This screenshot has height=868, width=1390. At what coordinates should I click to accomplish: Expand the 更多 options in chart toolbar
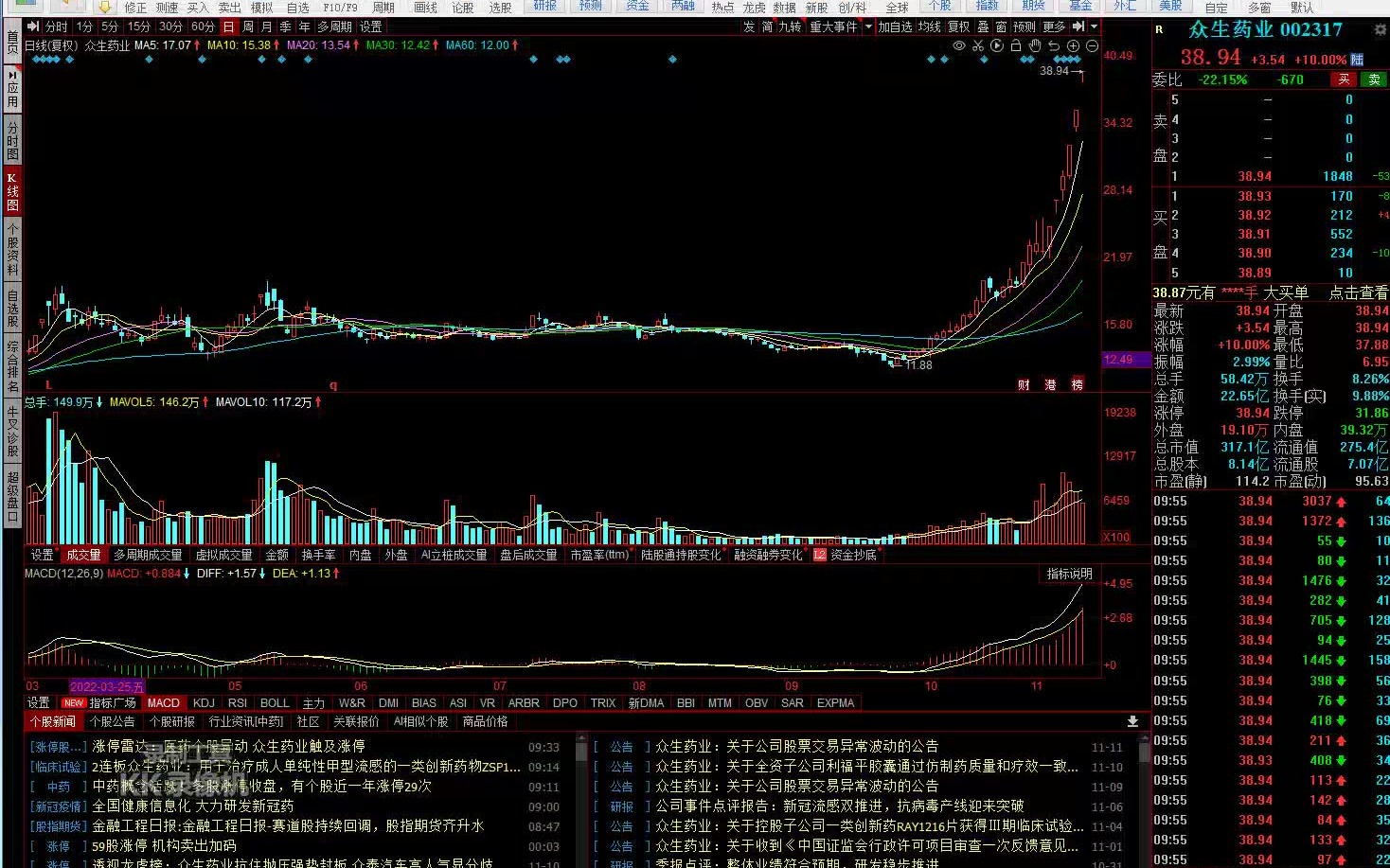pyautogui.click(x=1054, y=27)
